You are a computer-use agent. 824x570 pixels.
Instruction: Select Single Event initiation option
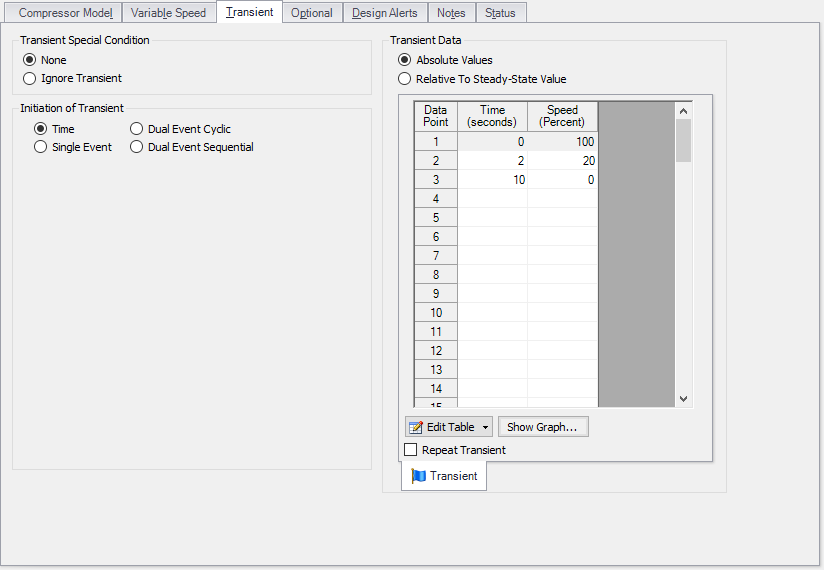pyautogui.click(x=41, y=147)
